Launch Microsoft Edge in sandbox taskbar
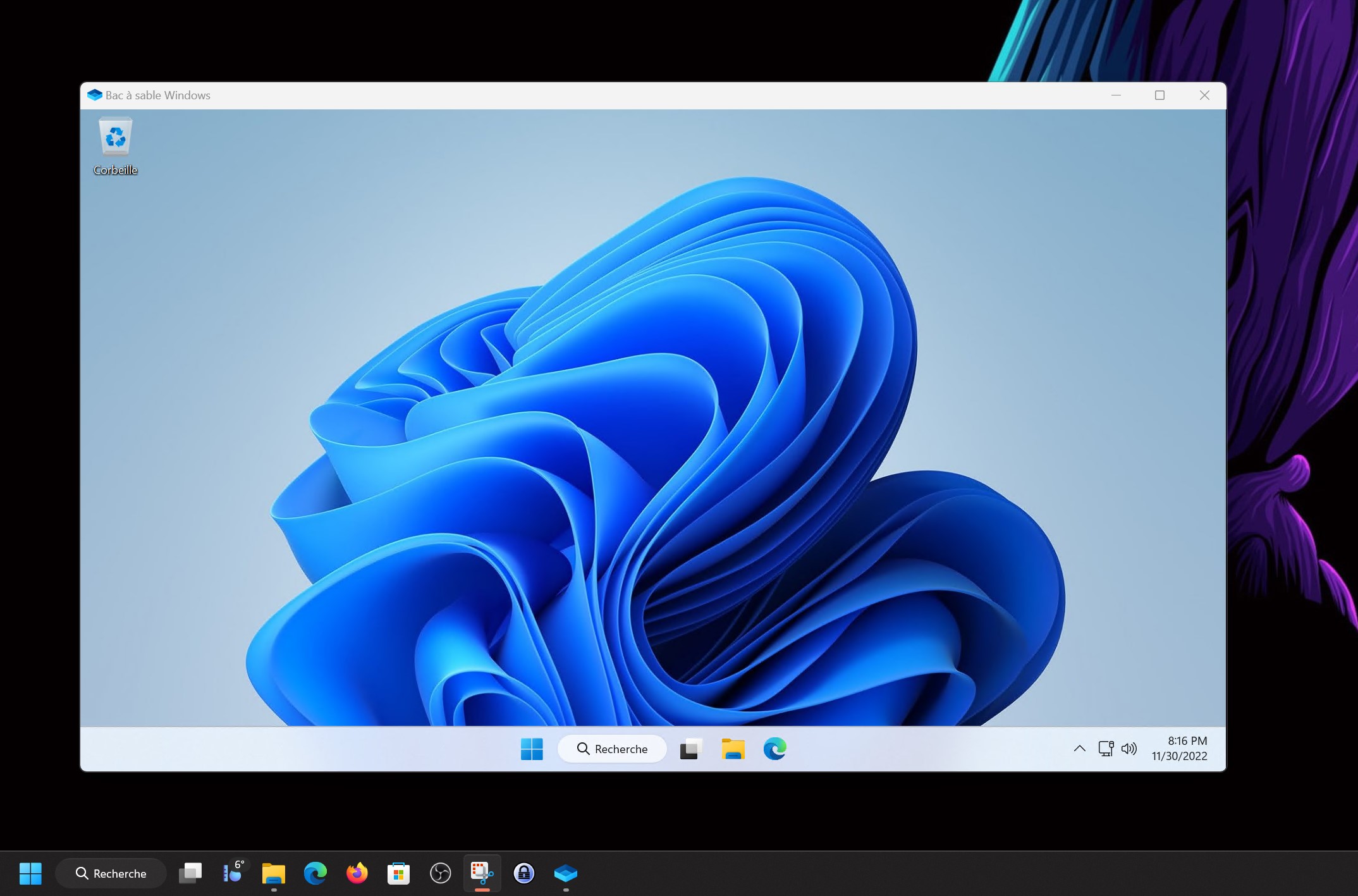 click(x=774, y=749)
